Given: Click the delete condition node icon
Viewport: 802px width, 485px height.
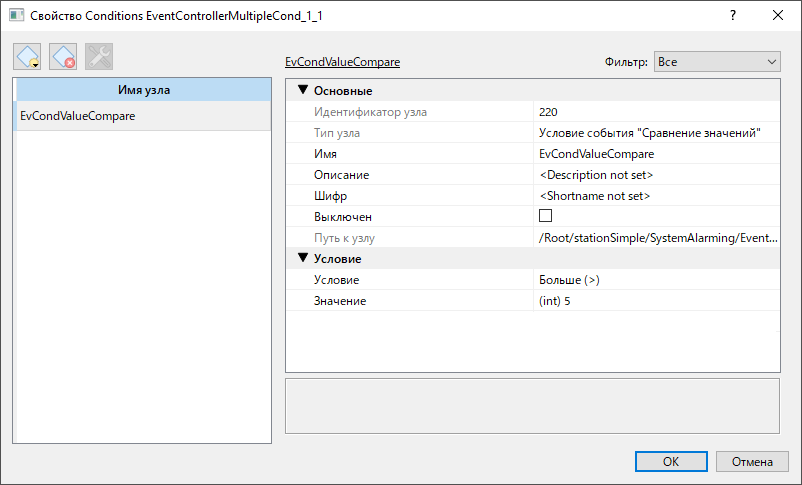Looking at the screenshot, I should coord(63,56).
